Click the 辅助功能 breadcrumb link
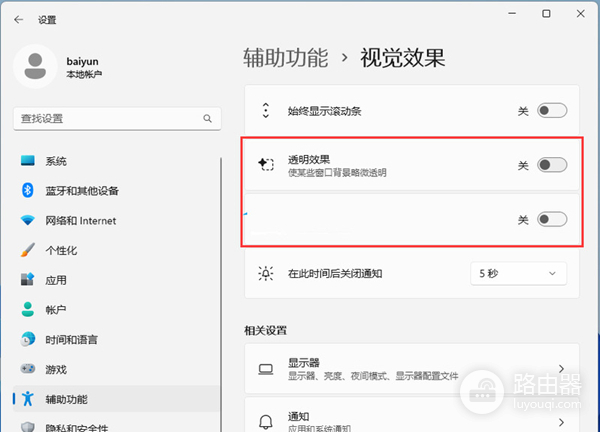The height and width of the screenshot is (432, 600). pyautogui.click(x=286, y=58)
